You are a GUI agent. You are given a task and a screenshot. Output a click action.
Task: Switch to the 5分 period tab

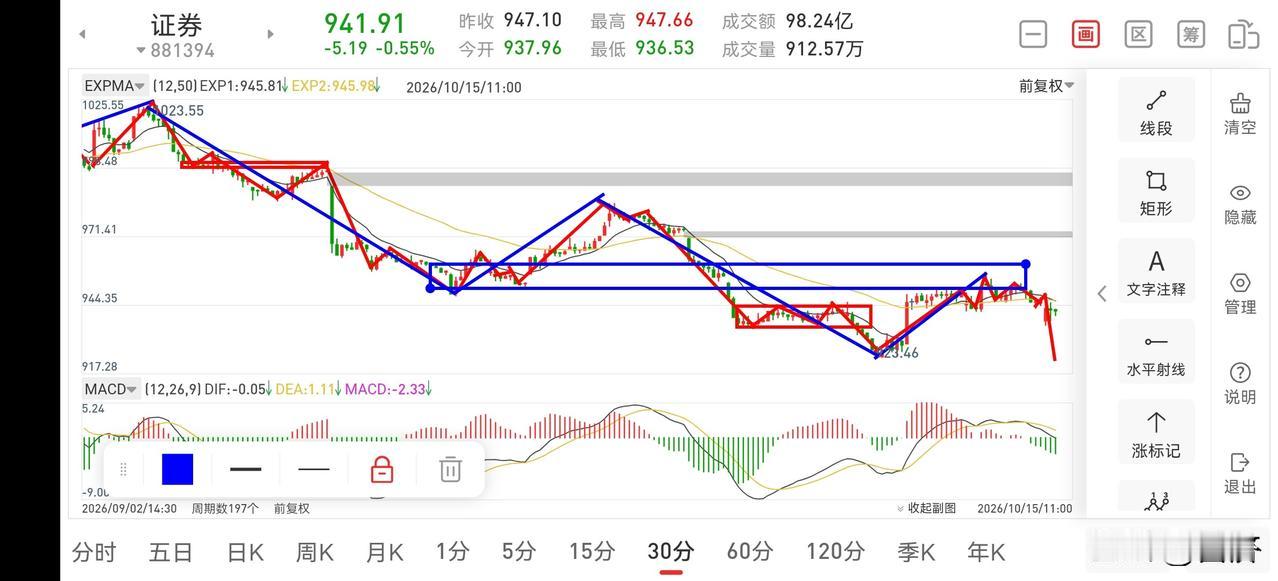(520, 551)
